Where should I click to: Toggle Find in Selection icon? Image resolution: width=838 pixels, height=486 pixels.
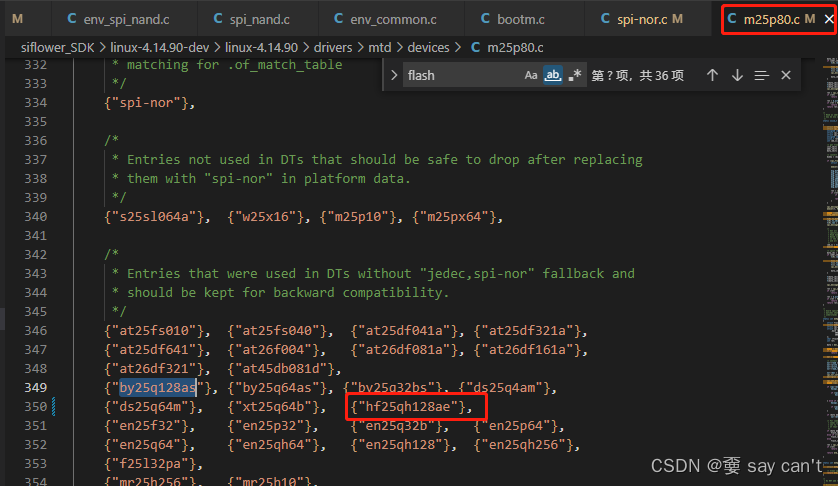(x=761, y=75)
